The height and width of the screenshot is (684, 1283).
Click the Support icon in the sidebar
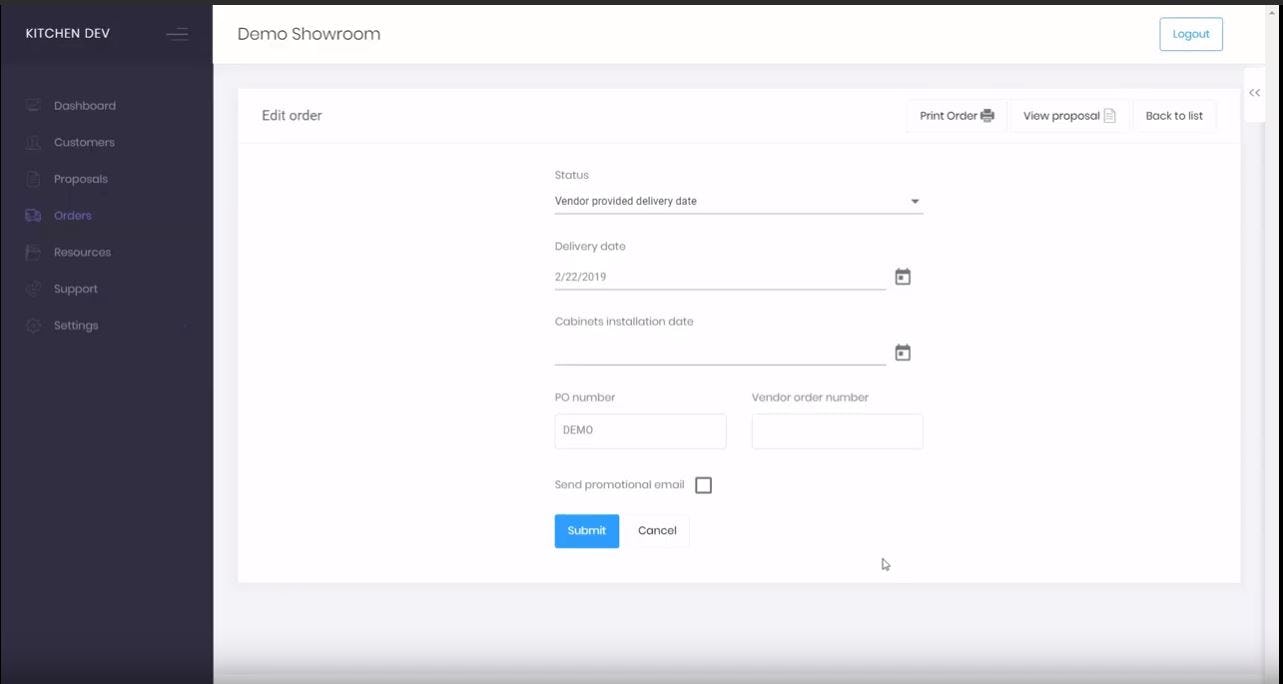tap(32, 288)
